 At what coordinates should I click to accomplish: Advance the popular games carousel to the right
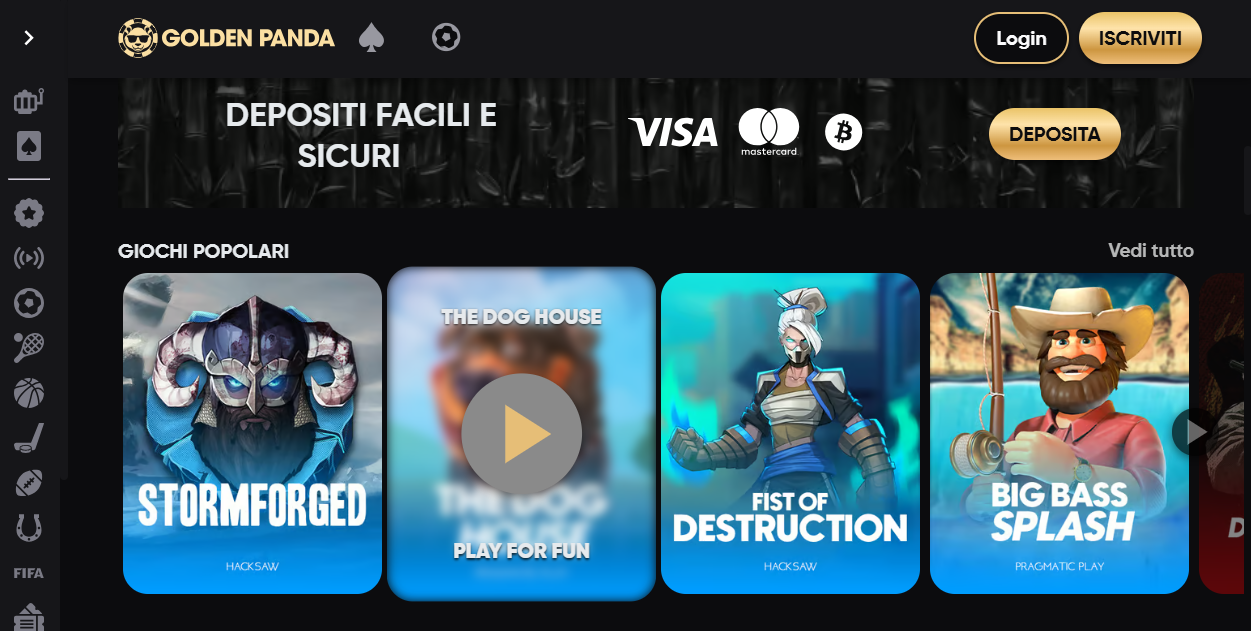1195,432
